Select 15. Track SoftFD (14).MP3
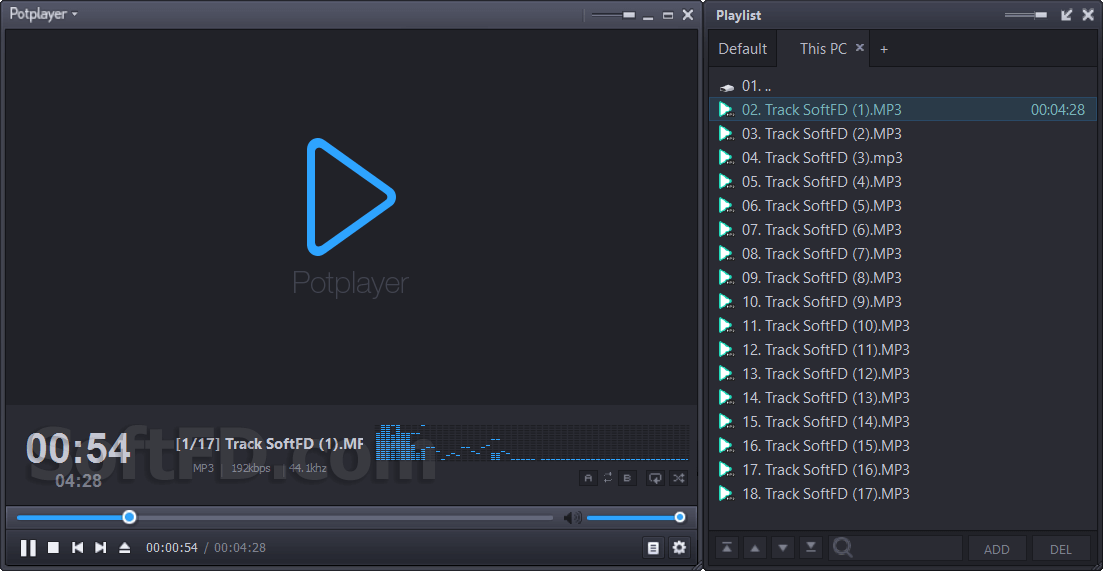The height and width of the screenshot is (571, 1103). 903,421
